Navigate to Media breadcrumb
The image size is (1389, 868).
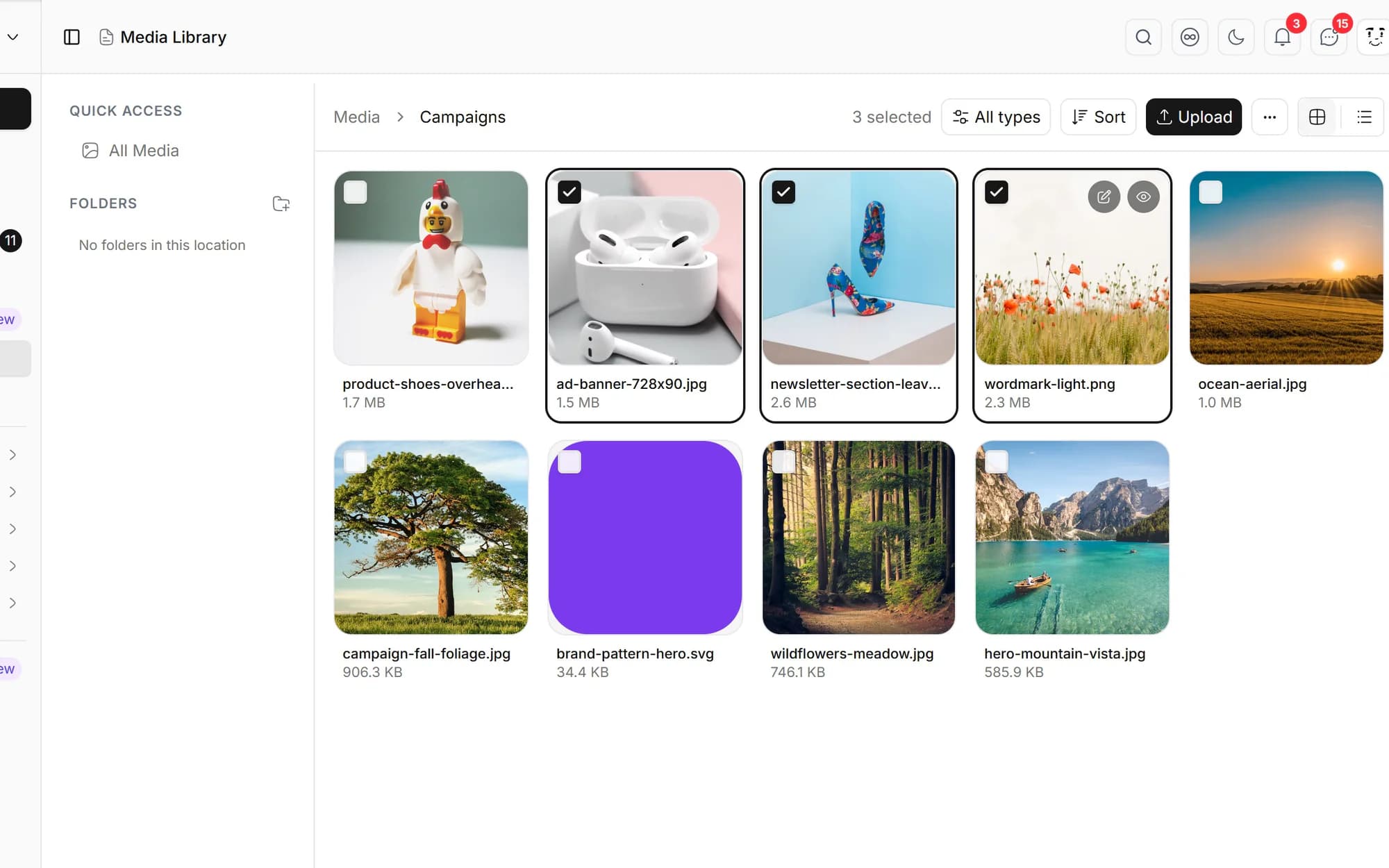[356, 117]
